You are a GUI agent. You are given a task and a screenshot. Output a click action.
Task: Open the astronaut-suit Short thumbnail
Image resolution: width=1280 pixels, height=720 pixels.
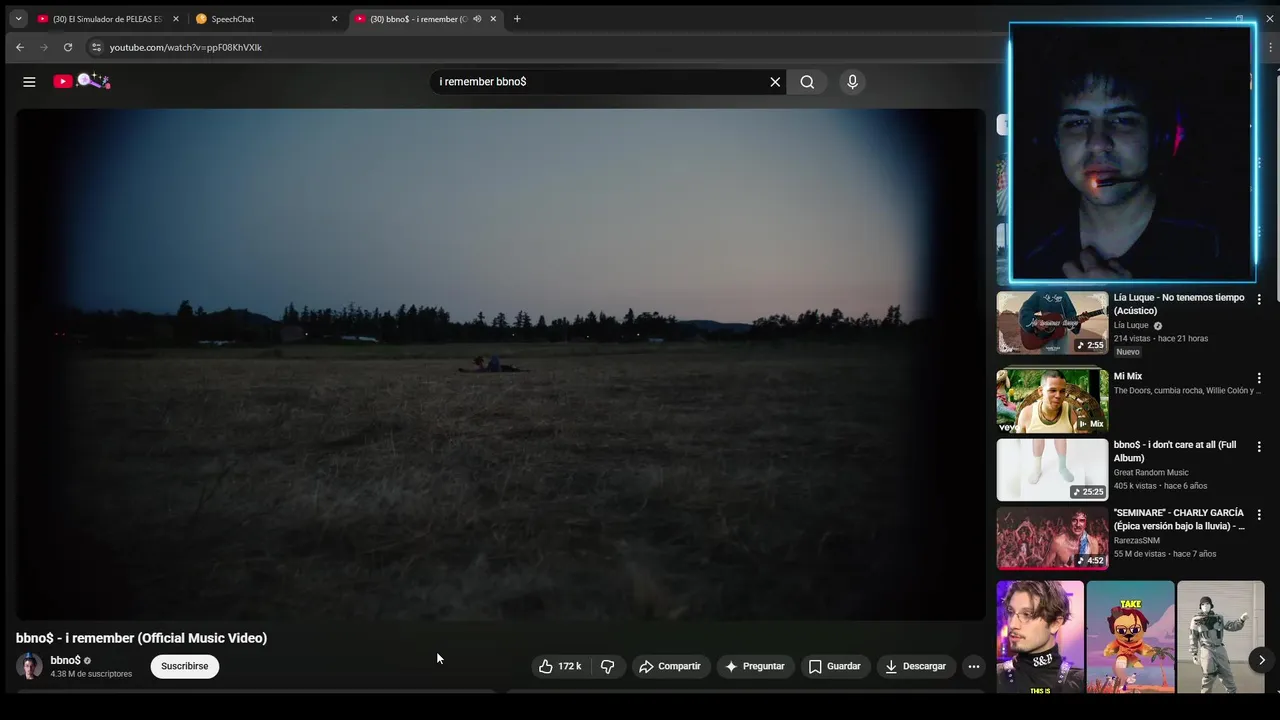[1221, 636]
